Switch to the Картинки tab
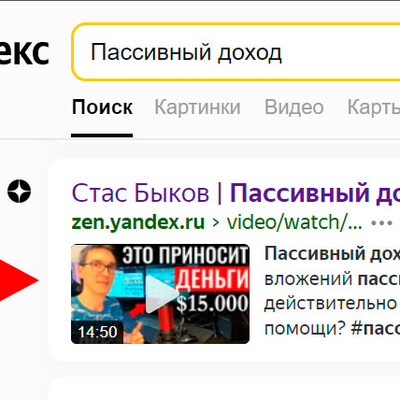 197,107
